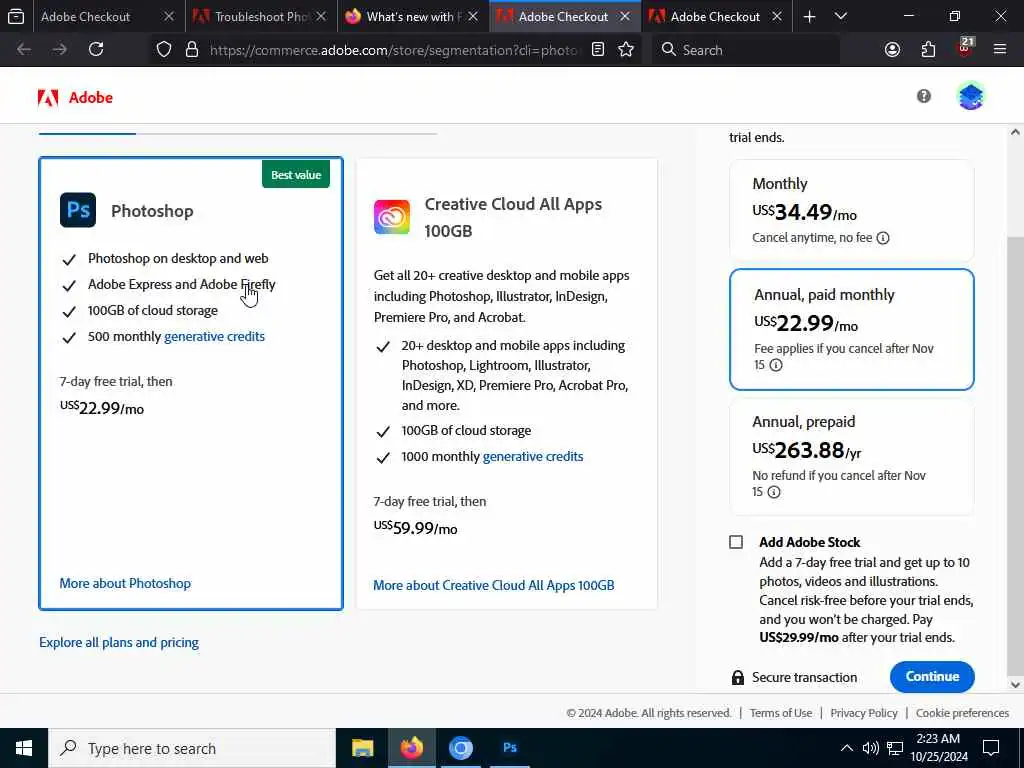
Task: Check the Add Adobe Stock checkbox
Action: [736, 542]
